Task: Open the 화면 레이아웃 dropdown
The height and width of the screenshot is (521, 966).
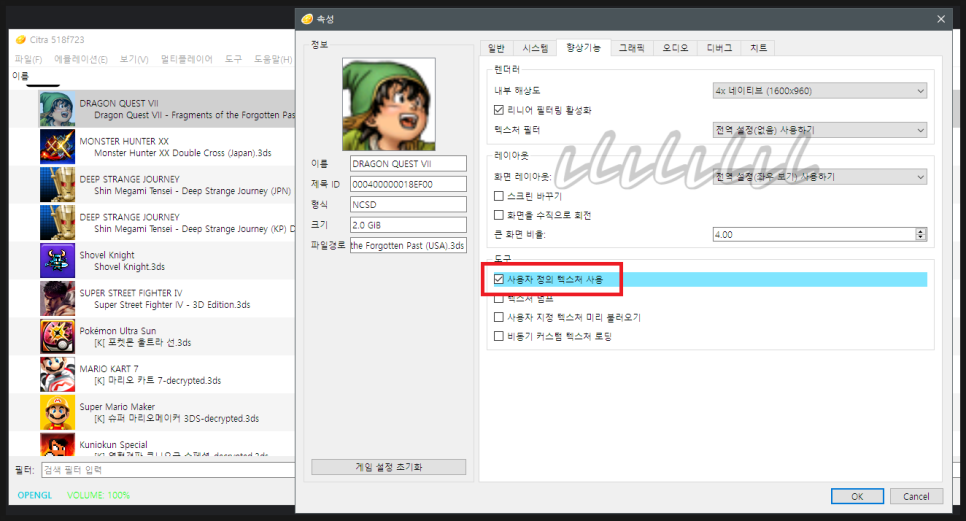Action: point(819,177)
